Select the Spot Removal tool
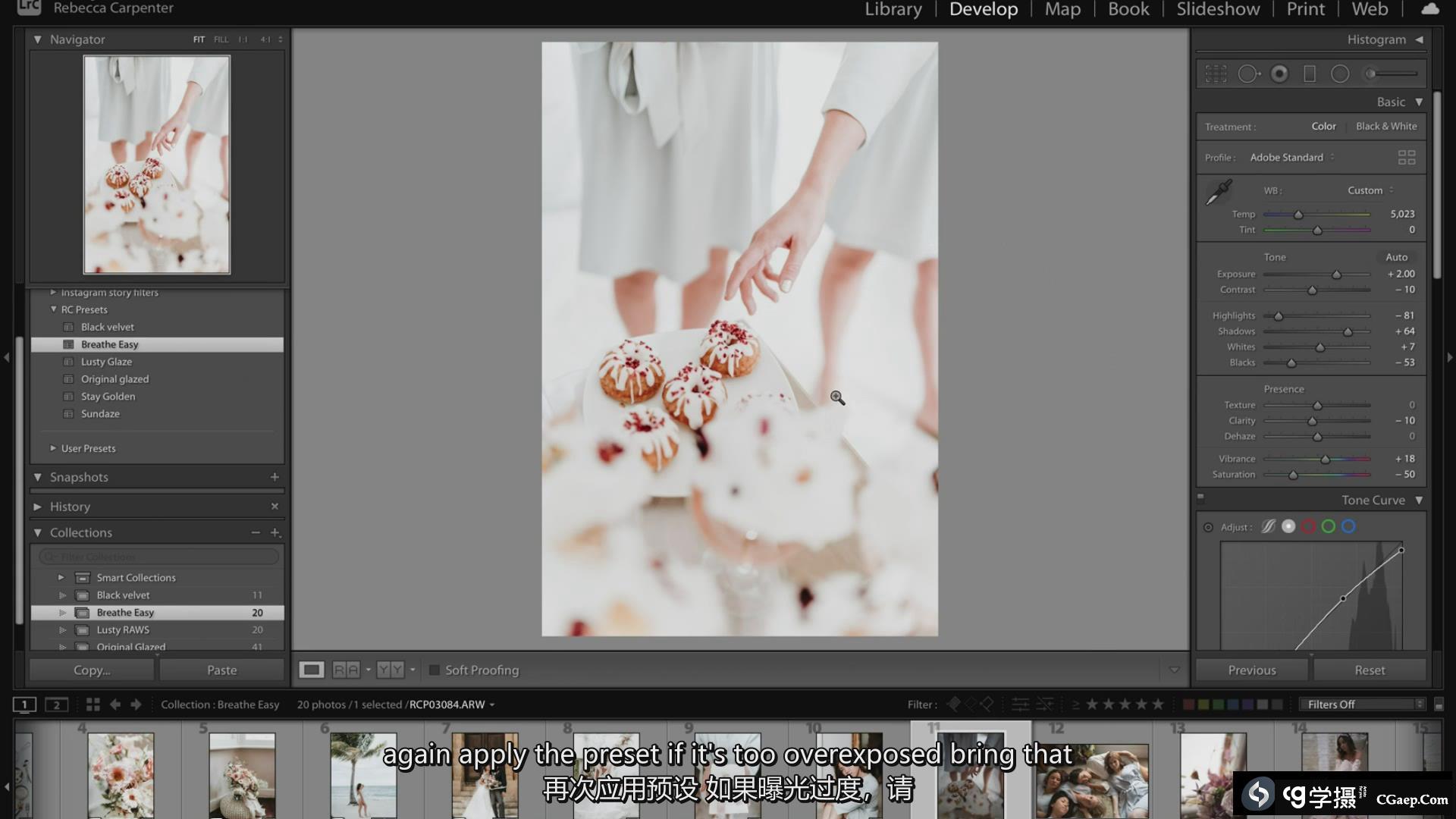Screen dimensions: 1456x819 point(1248,74)
